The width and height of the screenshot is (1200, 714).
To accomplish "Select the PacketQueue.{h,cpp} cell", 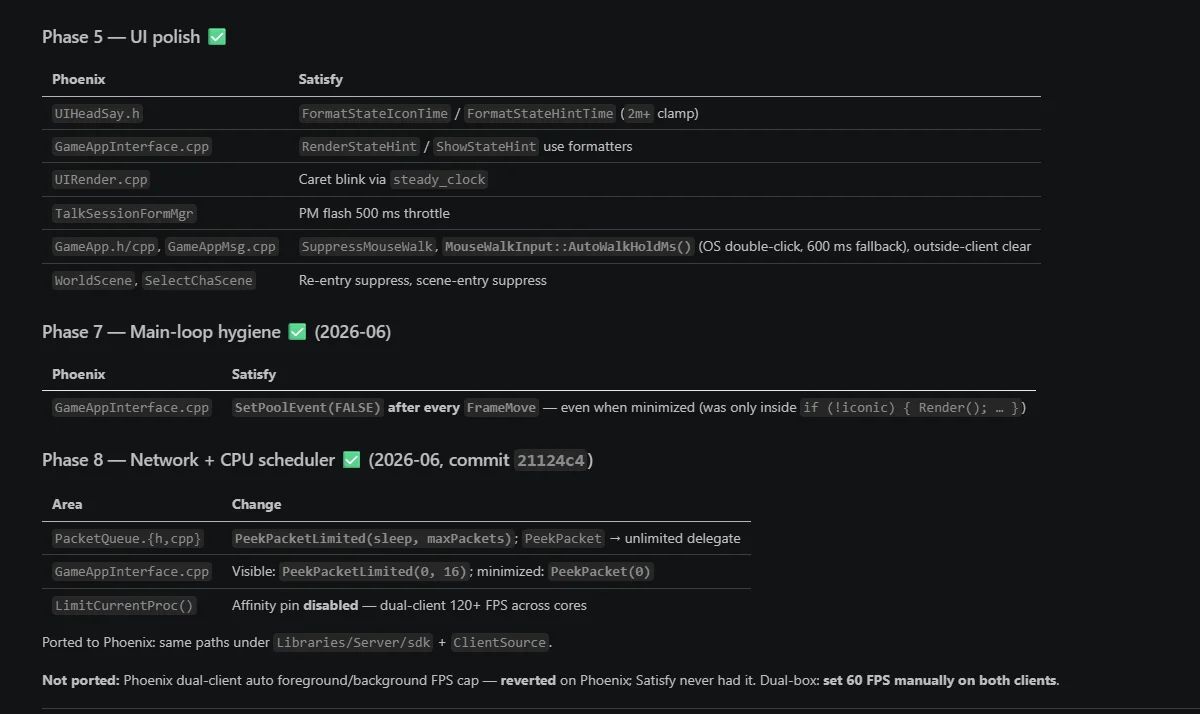I will pyautogui.click(x=129, y=539).
